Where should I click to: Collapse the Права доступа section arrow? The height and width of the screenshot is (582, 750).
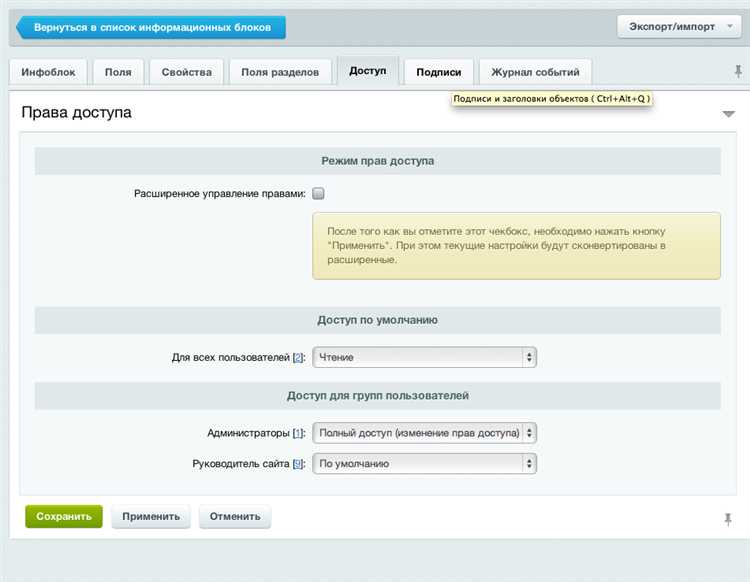coord(728,114)
